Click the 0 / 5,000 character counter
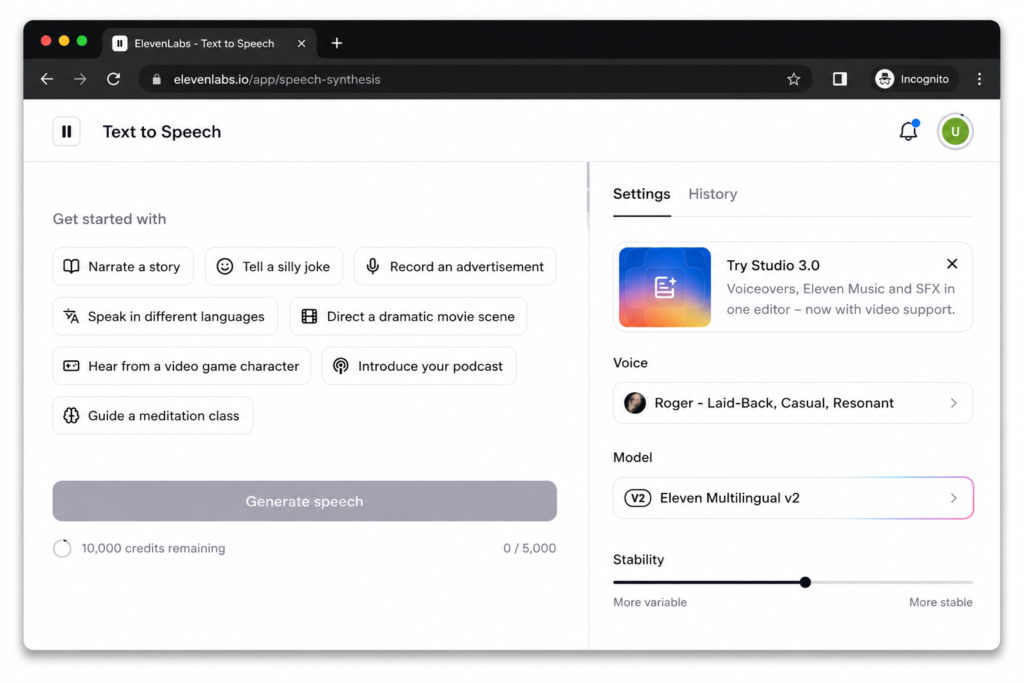Screen dimensions: 1024x683 (530, 548)
